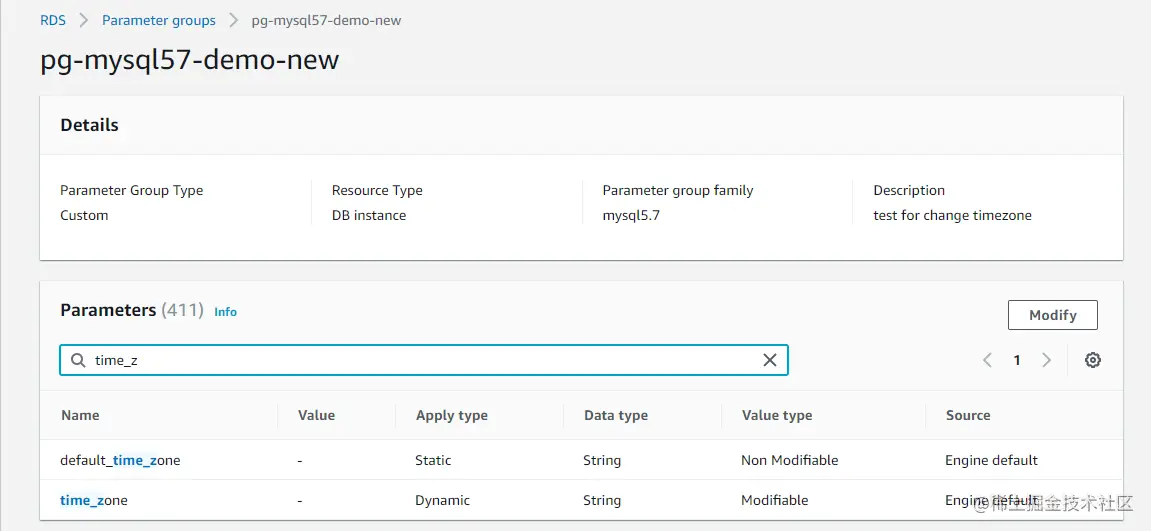Sort by Source column header
1151x531 pixels.
pos(967,415)
